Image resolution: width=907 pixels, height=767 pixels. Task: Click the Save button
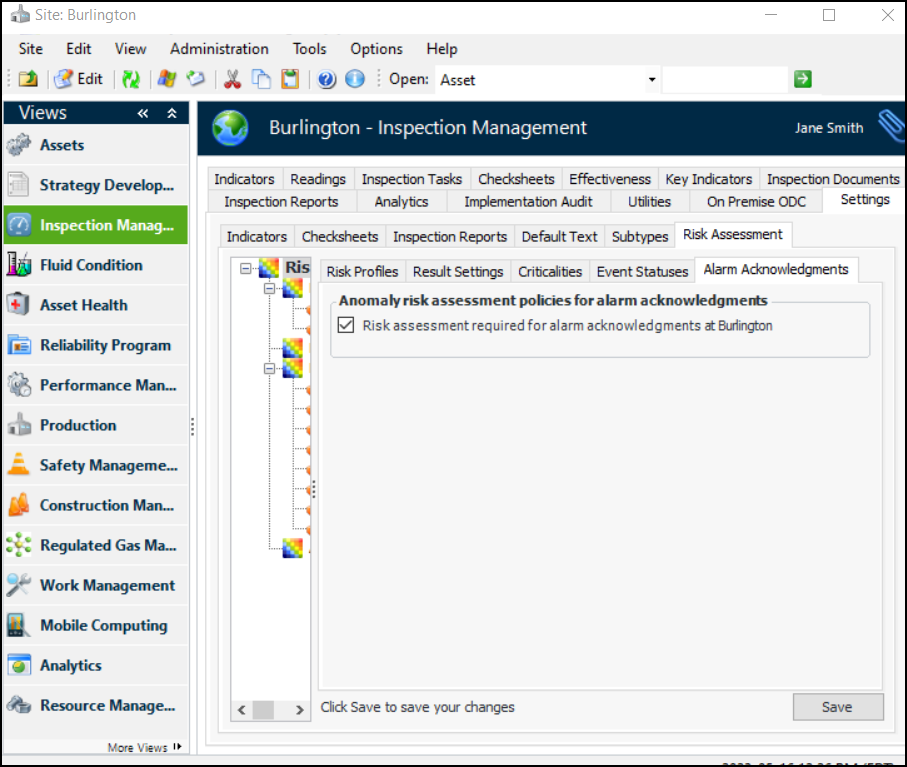[x=837, y=707]
